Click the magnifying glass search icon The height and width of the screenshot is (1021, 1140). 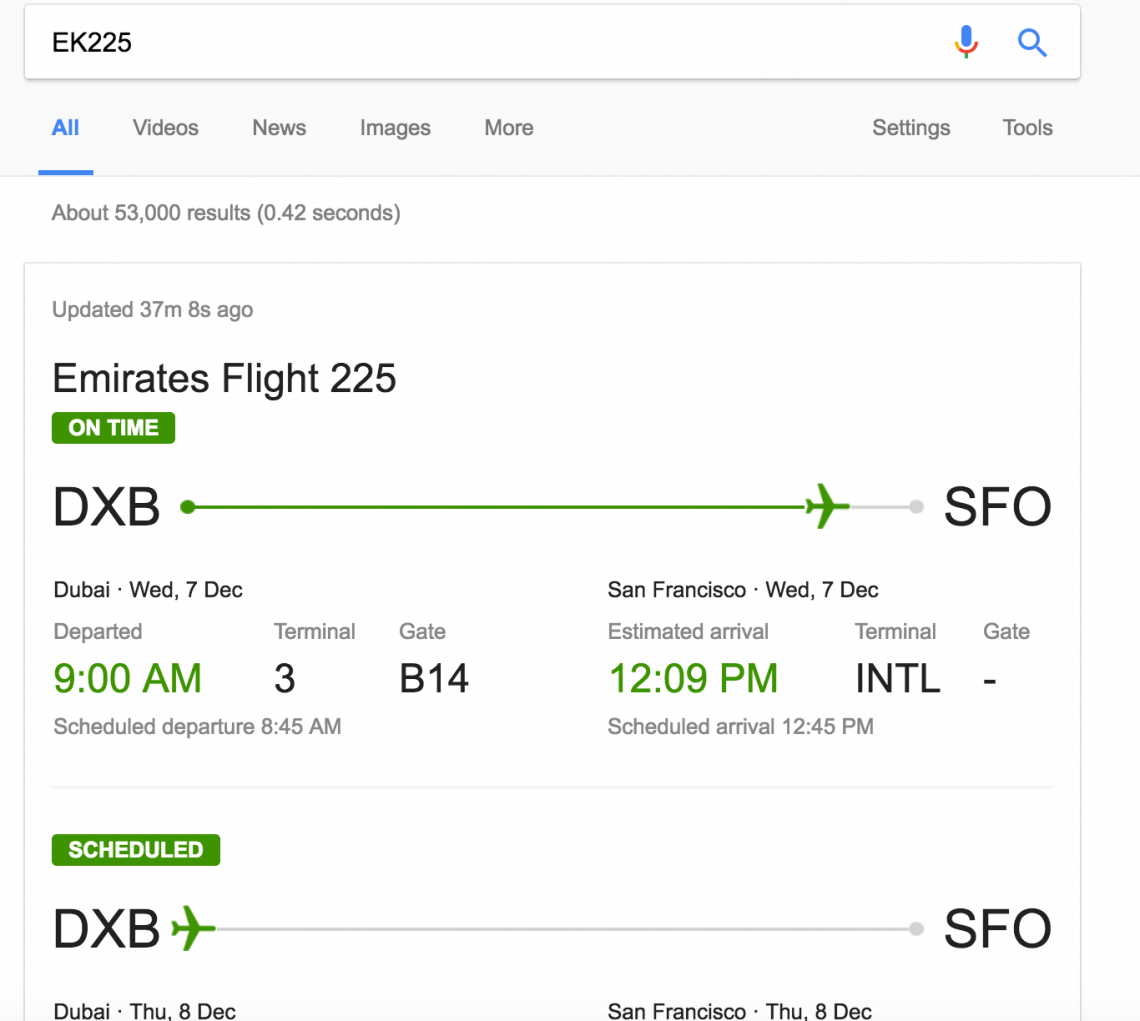pos(1032,42)
